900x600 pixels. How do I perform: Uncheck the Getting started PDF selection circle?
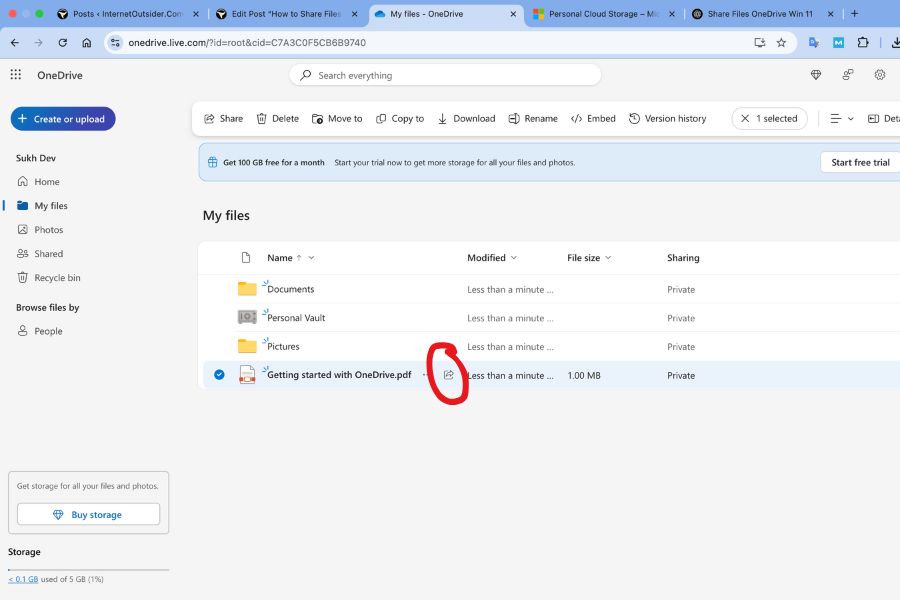(x=219, y=375)
